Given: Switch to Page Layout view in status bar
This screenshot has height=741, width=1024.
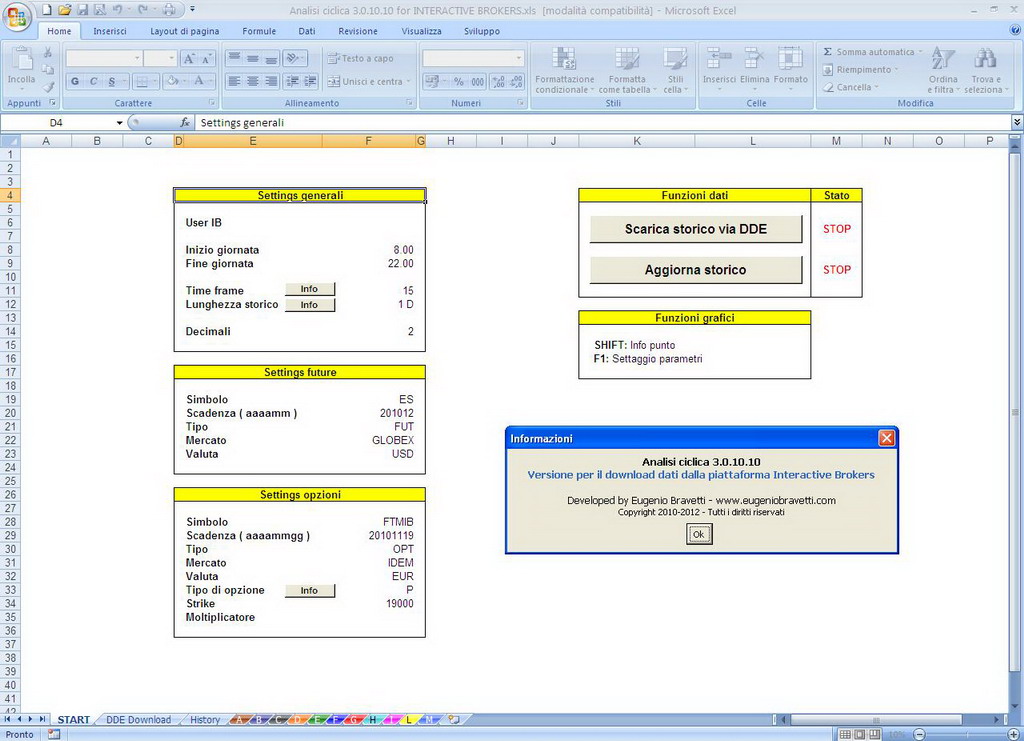Looking at the screenshot, I should click(x=860, y=734).
